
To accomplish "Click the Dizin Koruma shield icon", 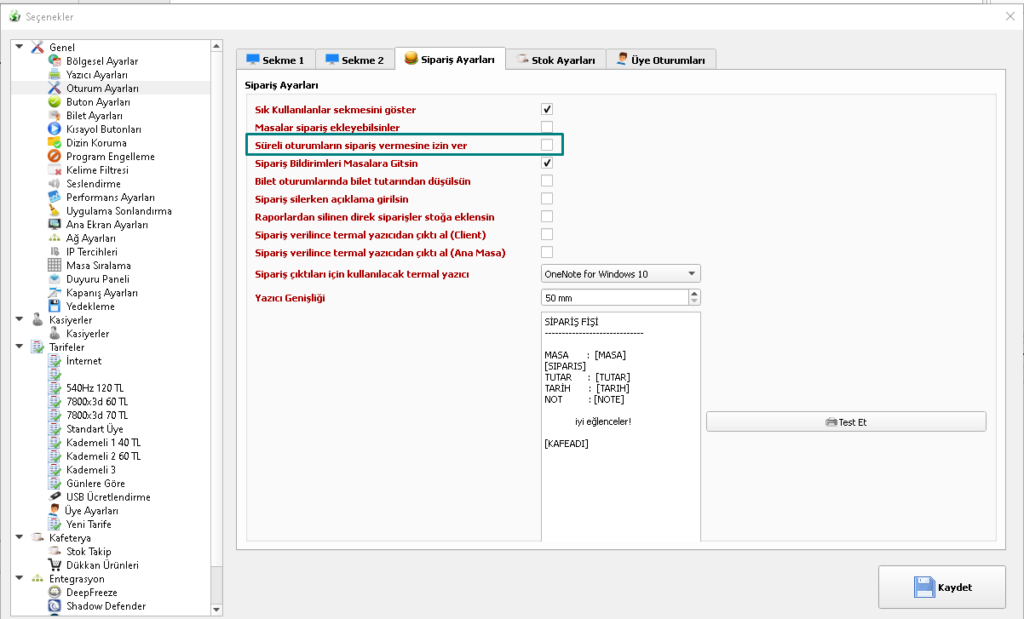I will tap(55, 143).
